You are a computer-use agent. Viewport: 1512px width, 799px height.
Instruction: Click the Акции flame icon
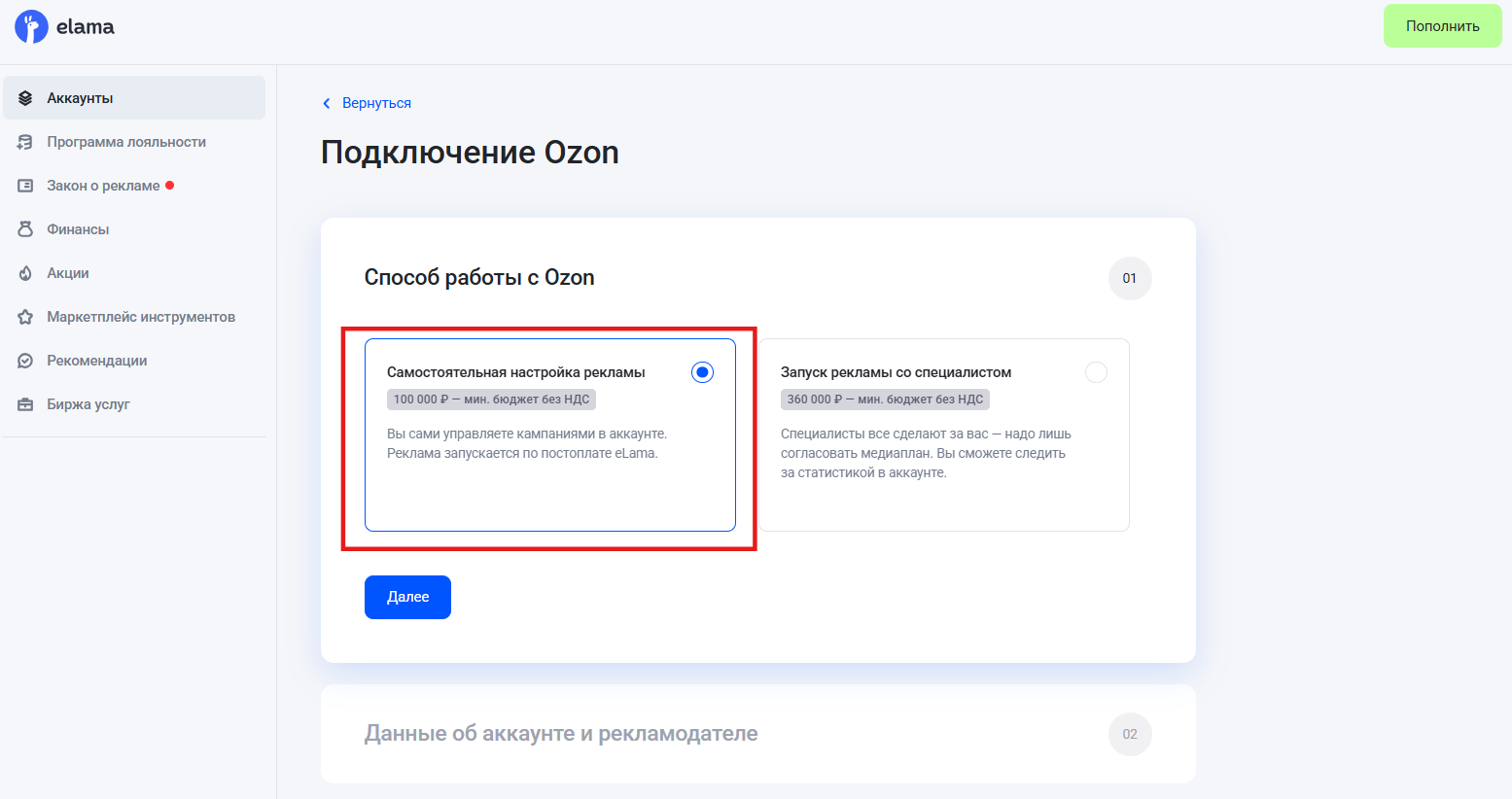25,273
